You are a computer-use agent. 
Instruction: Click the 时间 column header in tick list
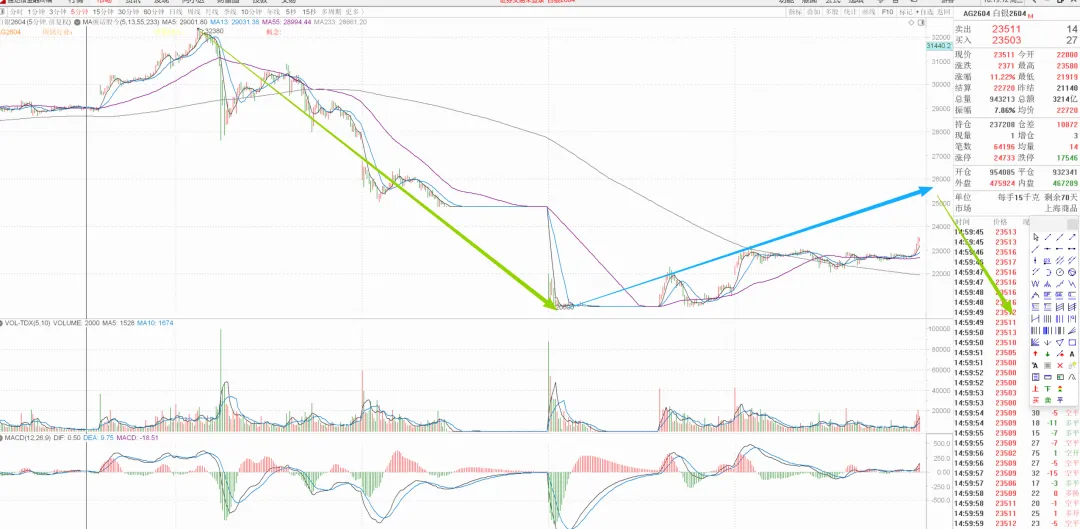coord(963,222)
